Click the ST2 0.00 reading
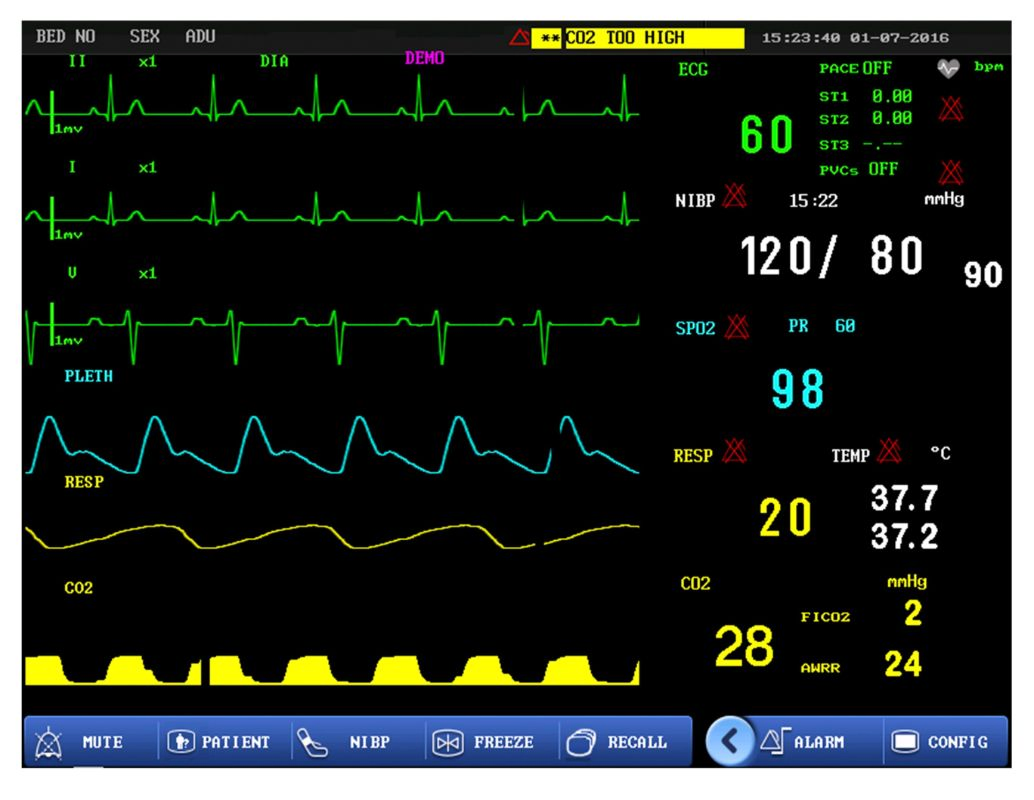Image resolution: width=1034 pixels, height=800 pixels. pos(865,119)
